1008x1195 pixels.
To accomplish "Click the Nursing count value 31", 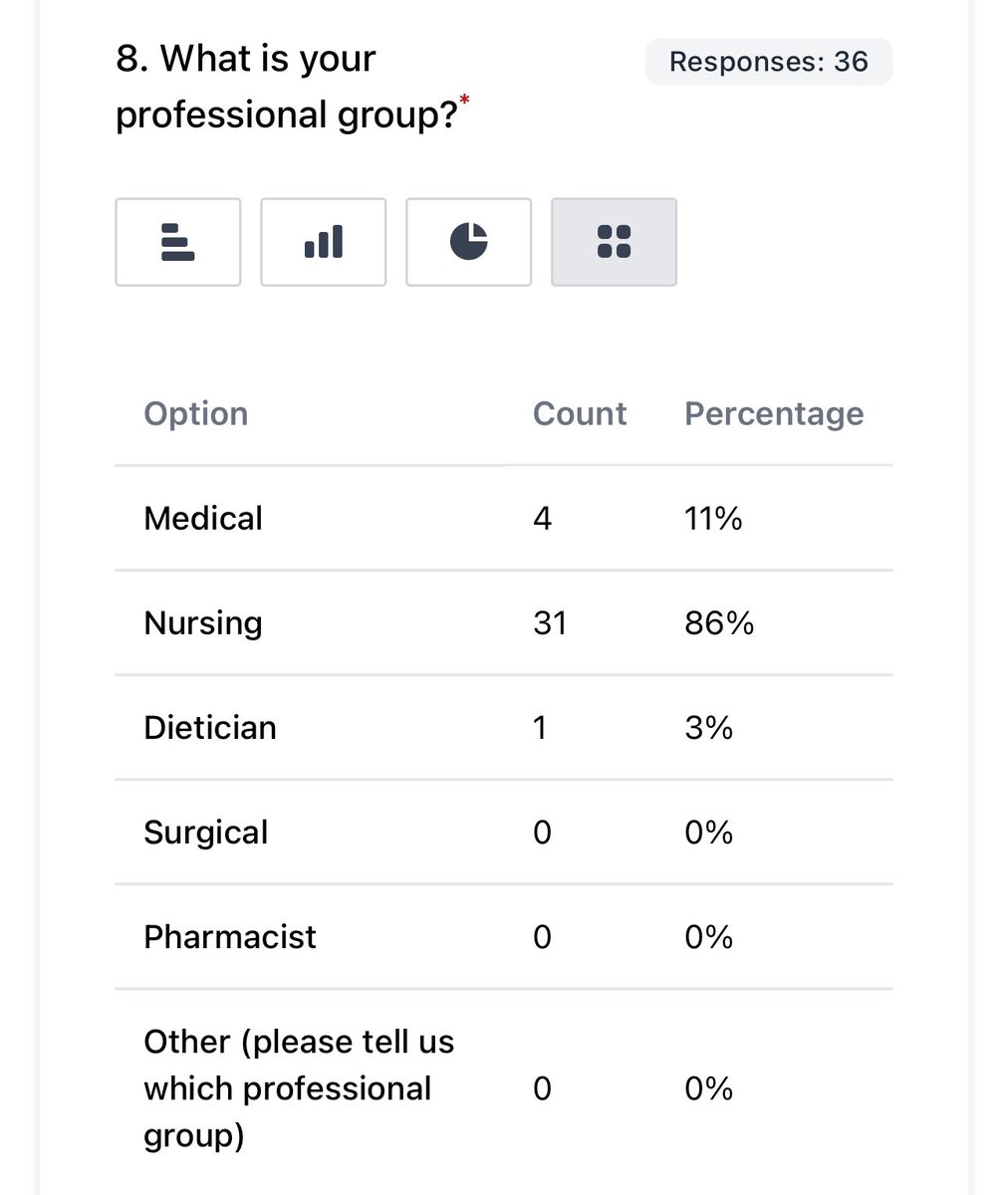I will 550,622.
